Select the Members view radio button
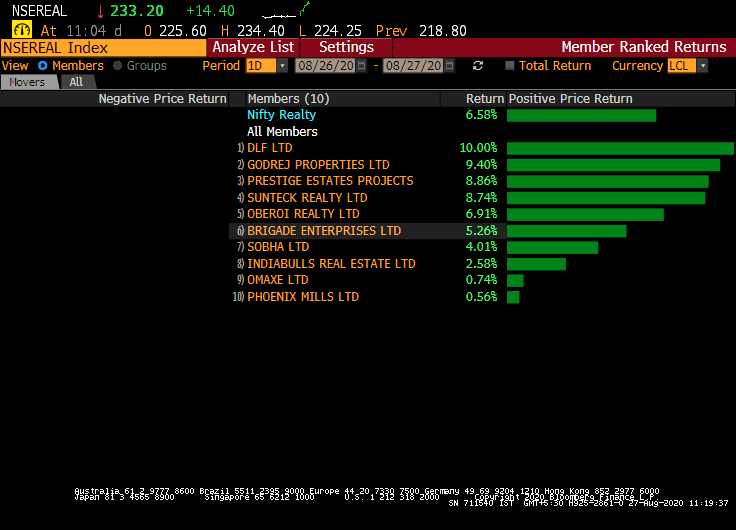The image size is (736, 530). click(x=42, y=66)
